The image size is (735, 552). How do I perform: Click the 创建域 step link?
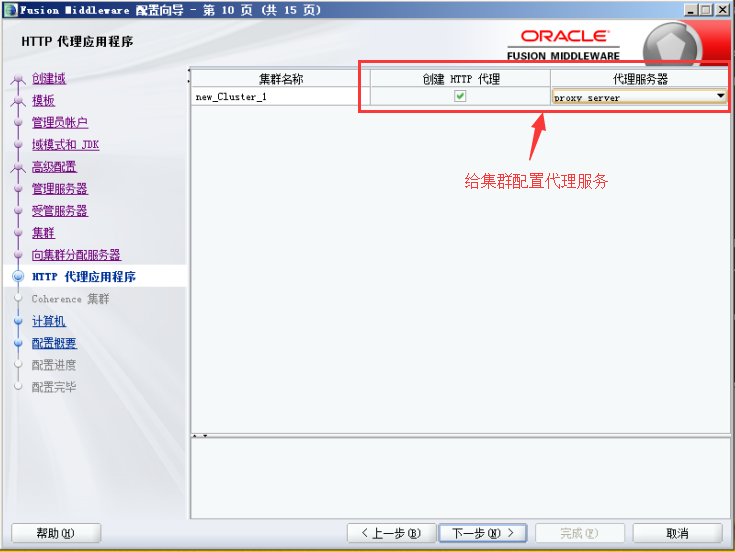click(49, 79)
